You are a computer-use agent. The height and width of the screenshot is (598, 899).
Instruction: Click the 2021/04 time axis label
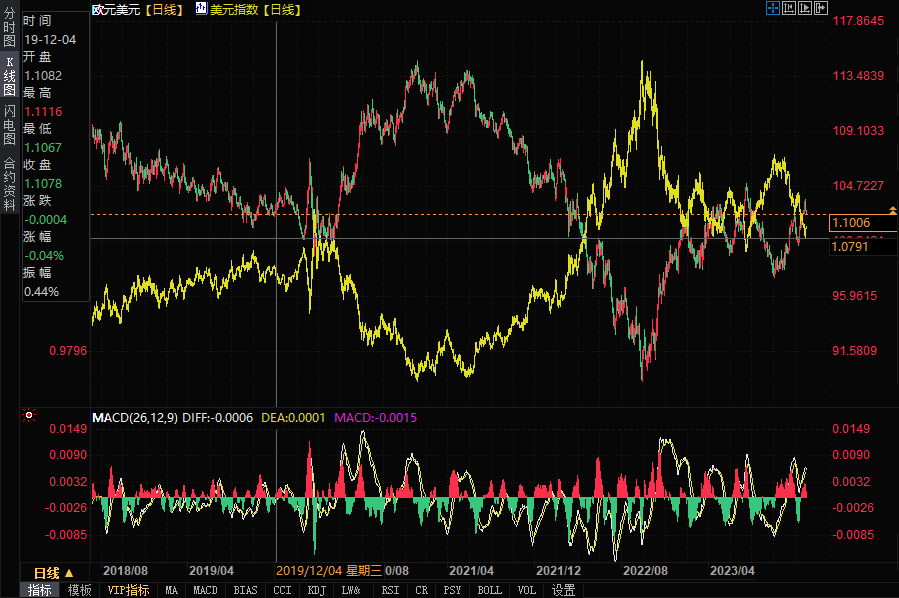(471, 570)
